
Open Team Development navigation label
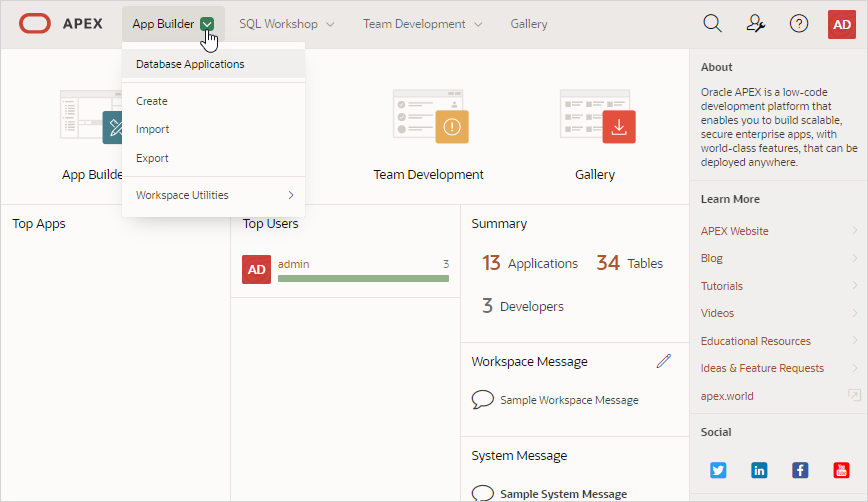click(414, 24)
